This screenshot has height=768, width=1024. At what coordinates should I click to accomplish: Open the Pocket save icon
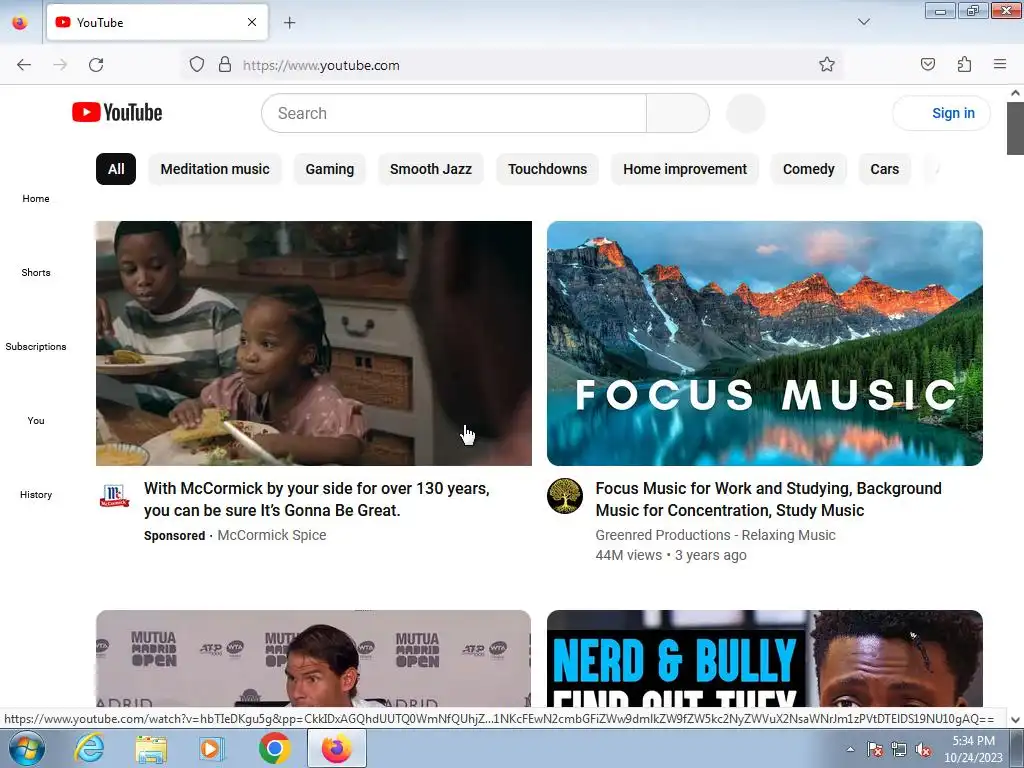click(927, 65)
